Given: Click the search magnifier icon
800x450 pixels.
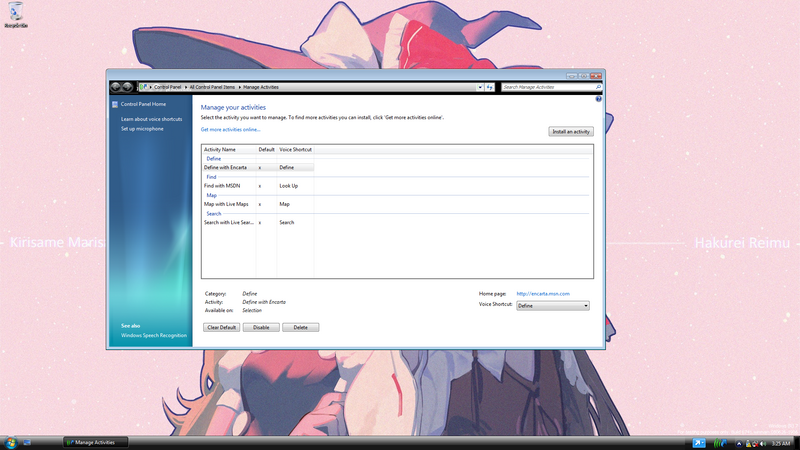Looking at the screenshot, I should click(598, 87).
